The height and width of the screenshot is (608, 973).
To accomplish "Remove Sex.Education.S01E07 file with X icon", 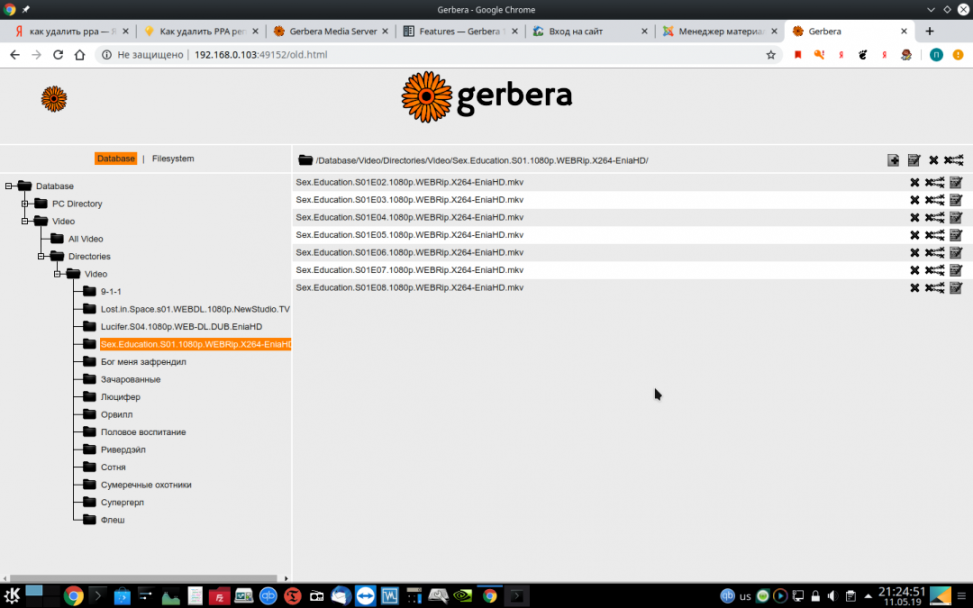I will tap(914, 270).
